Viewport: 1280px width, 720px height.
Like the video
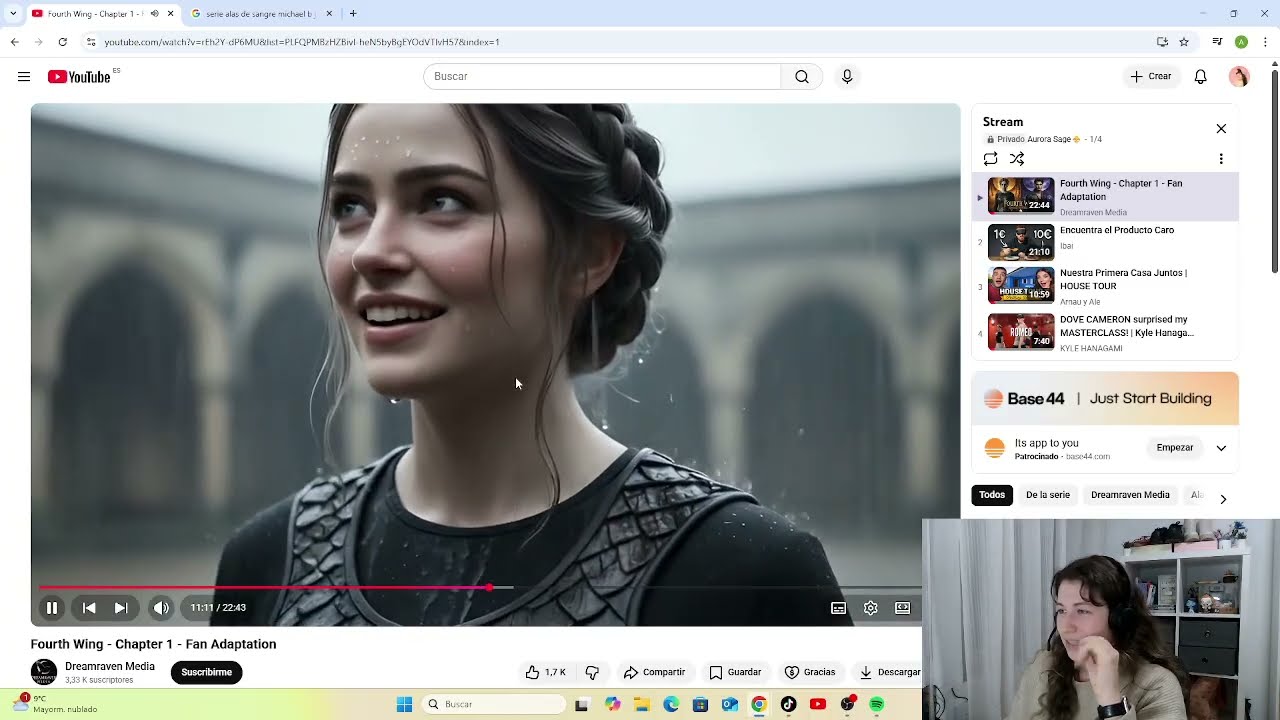[546, 672]
